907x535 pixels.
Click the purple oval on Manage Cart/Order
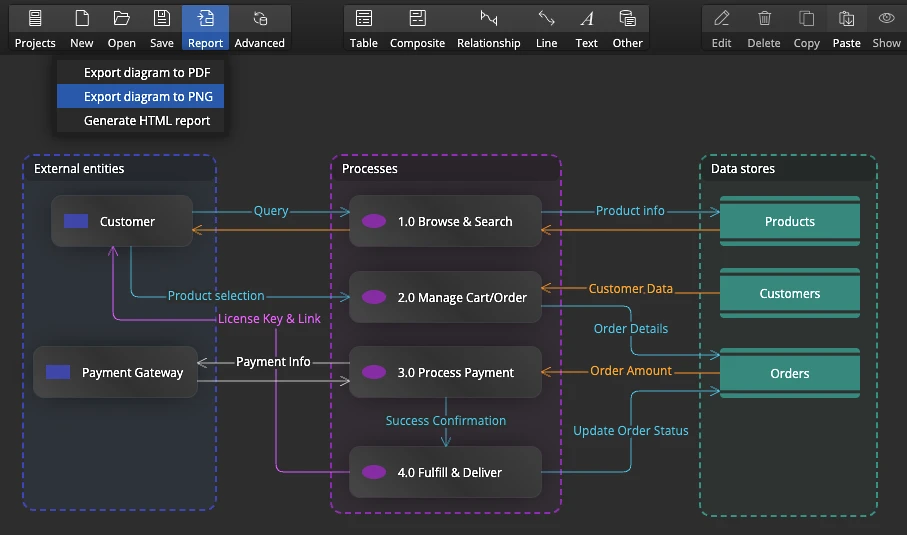(x=374, y=297)
